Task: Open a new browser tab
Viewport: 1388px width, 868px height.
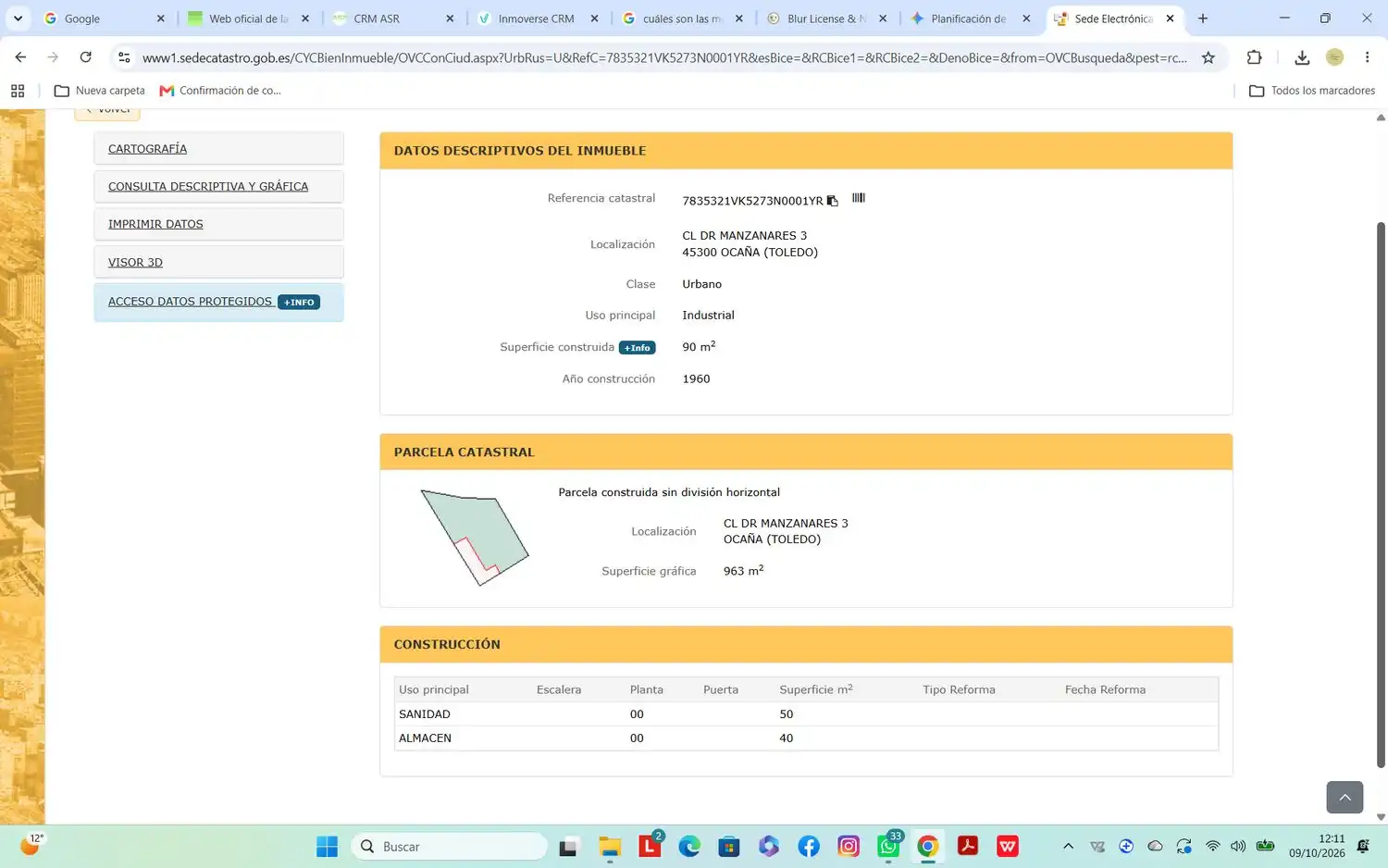Action: tap(1203, 19)
